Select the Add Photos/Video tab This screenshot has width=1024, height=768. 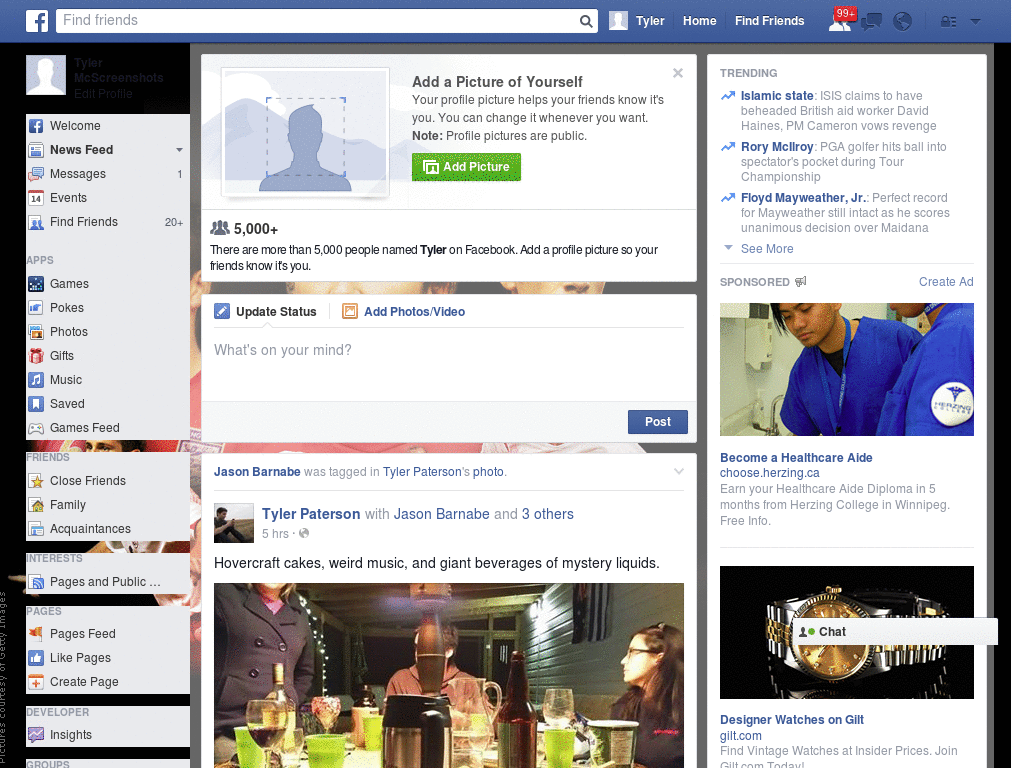tap(404, 312)
